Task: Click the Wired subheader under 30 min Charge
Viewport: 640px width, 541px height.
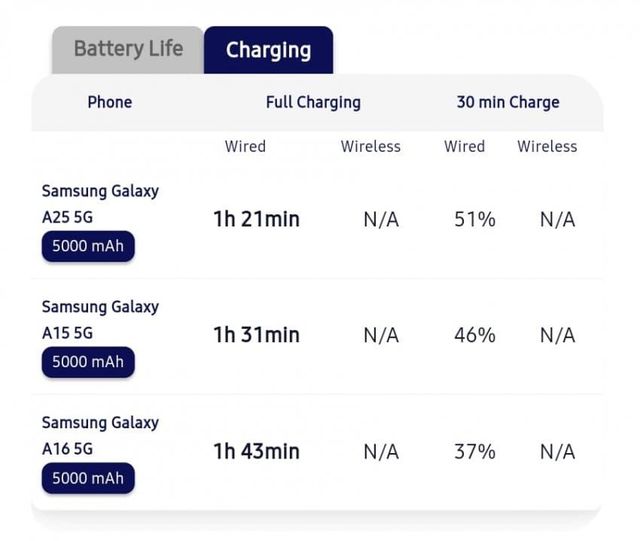Action: click(x=464, y=146)
